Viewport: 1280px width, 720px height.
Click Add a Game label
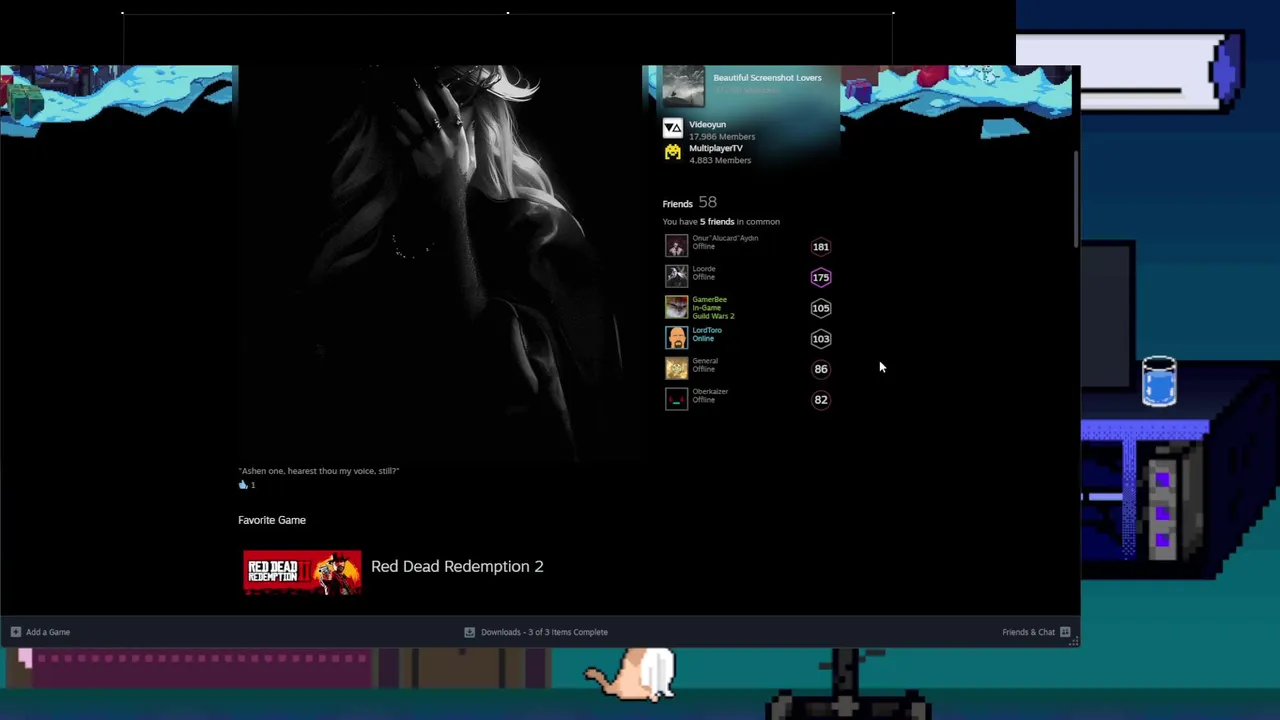[x=48, y=632]
